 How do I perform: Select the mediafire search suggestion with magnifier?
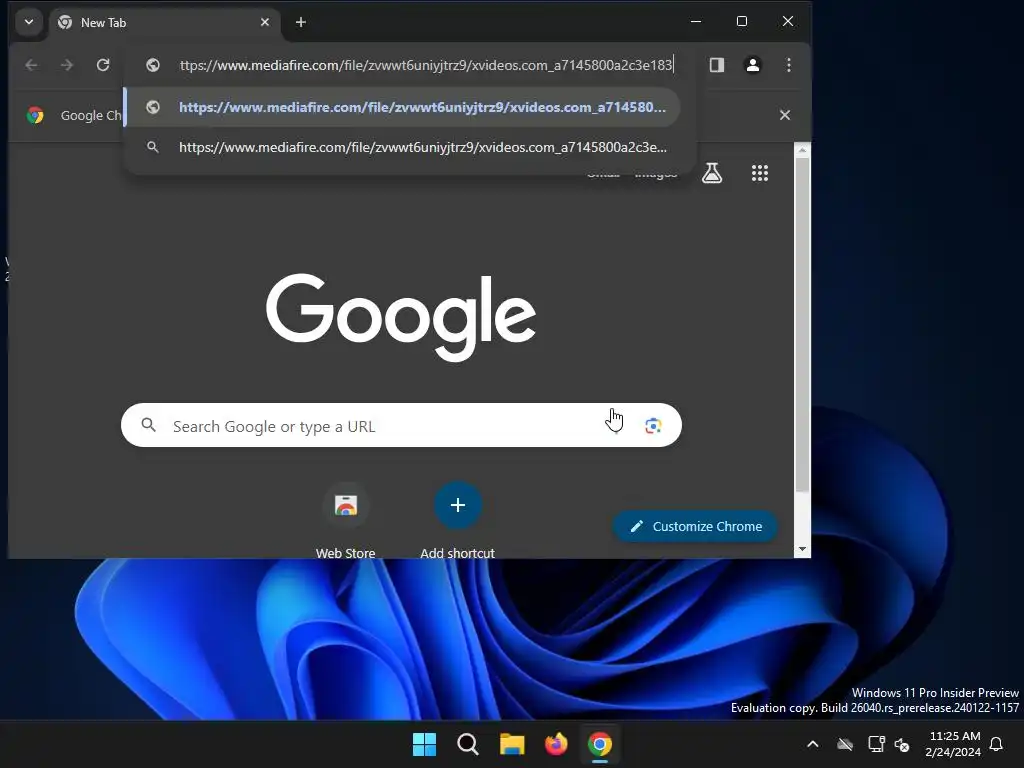[402, 147]
